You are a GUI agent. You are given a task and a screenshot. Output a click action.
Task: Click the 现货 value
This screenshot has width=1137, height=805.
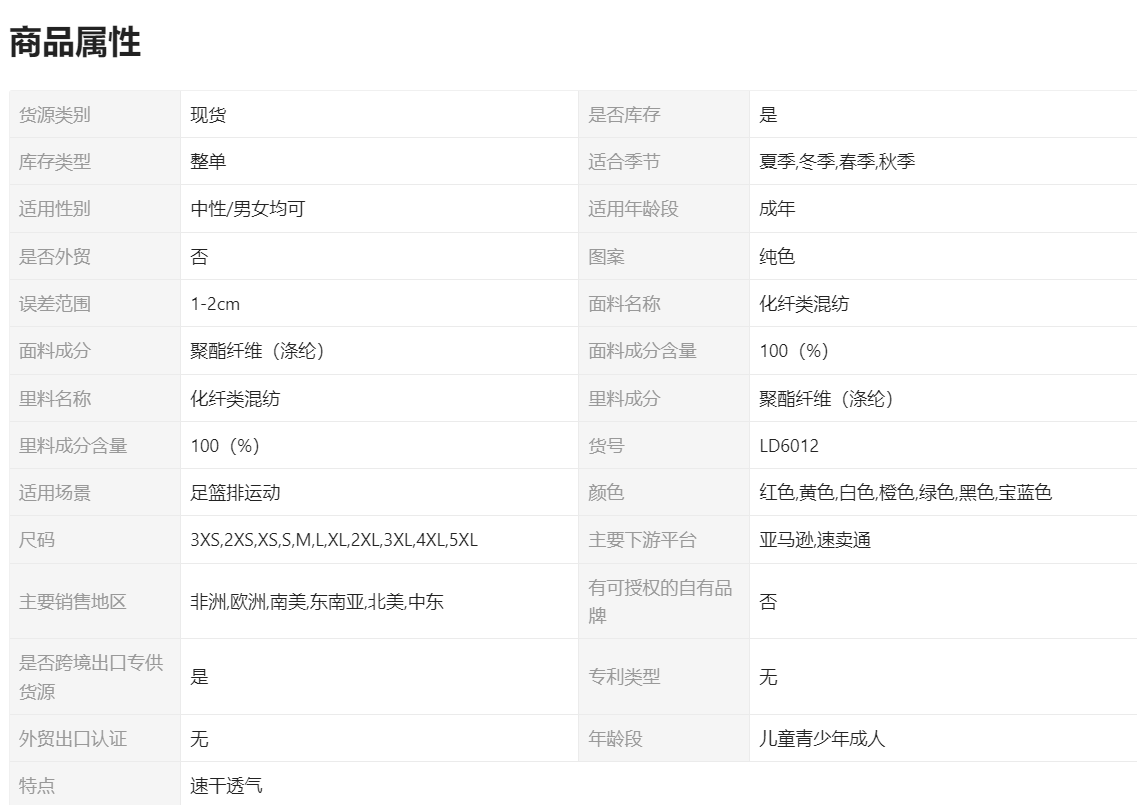pos(208,115)
